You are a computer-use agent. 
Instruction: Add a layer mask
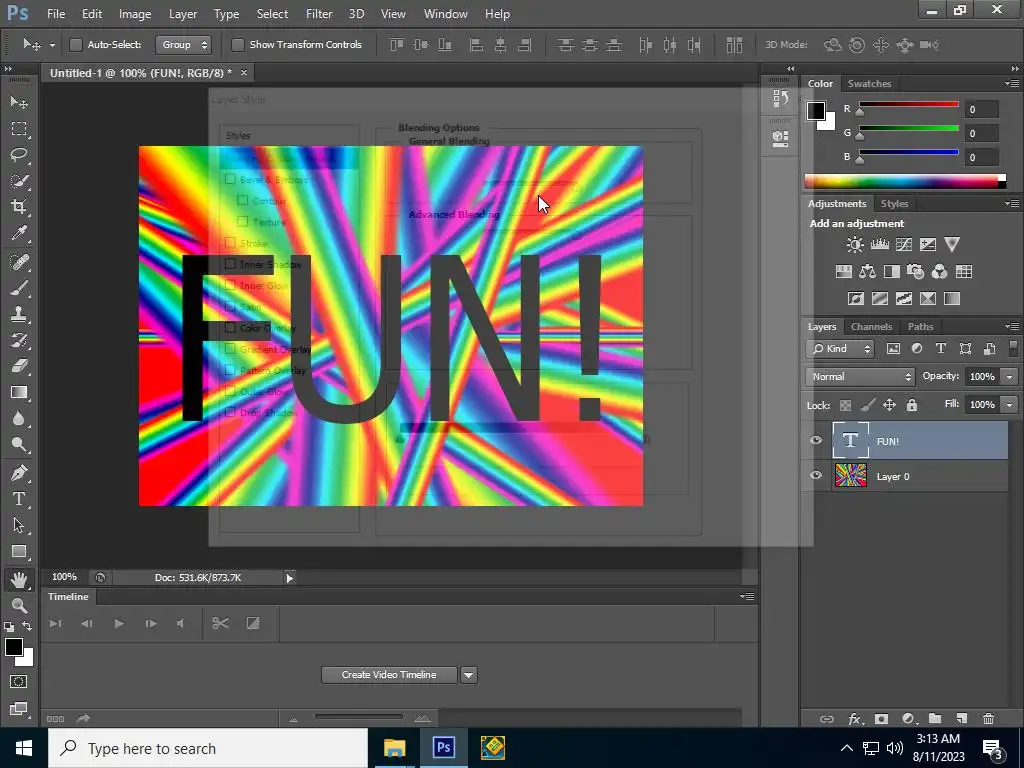(x=881, y=719)
